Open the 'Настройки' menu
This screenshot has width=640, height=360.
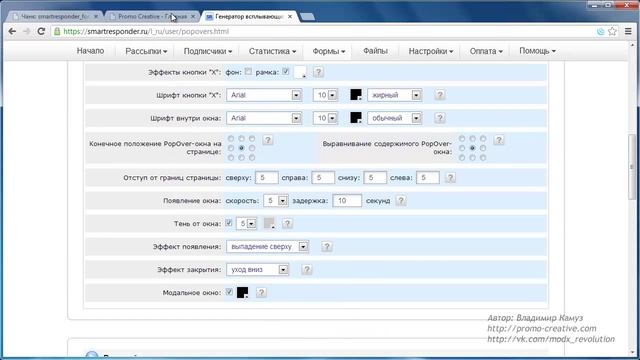pyautogui.click(x=431, y=51)
